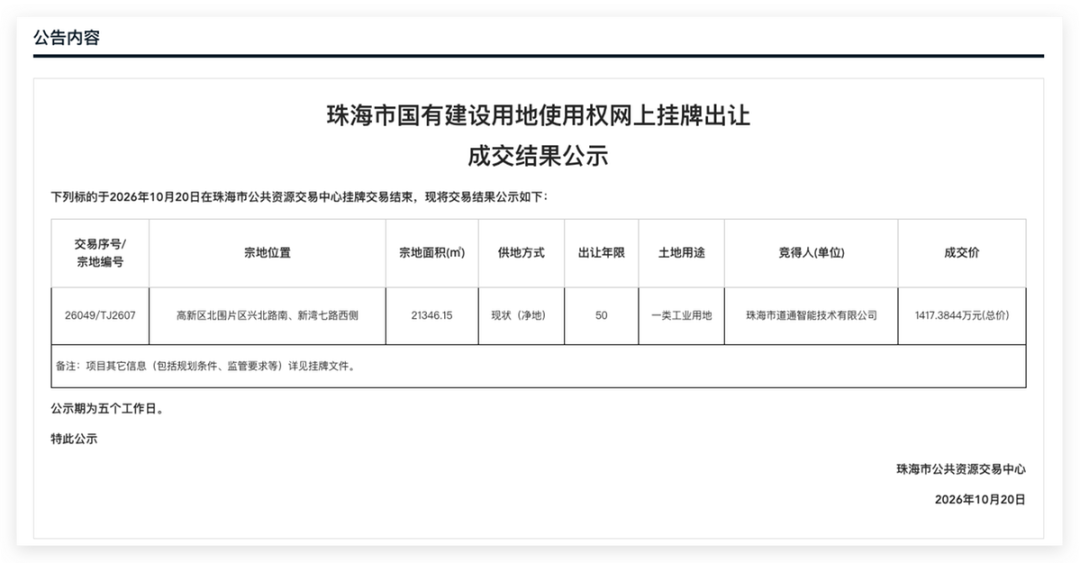Select the area value 21346.15
The height and width of the screenshot is (563, 1080).
(x=432, y=316)
